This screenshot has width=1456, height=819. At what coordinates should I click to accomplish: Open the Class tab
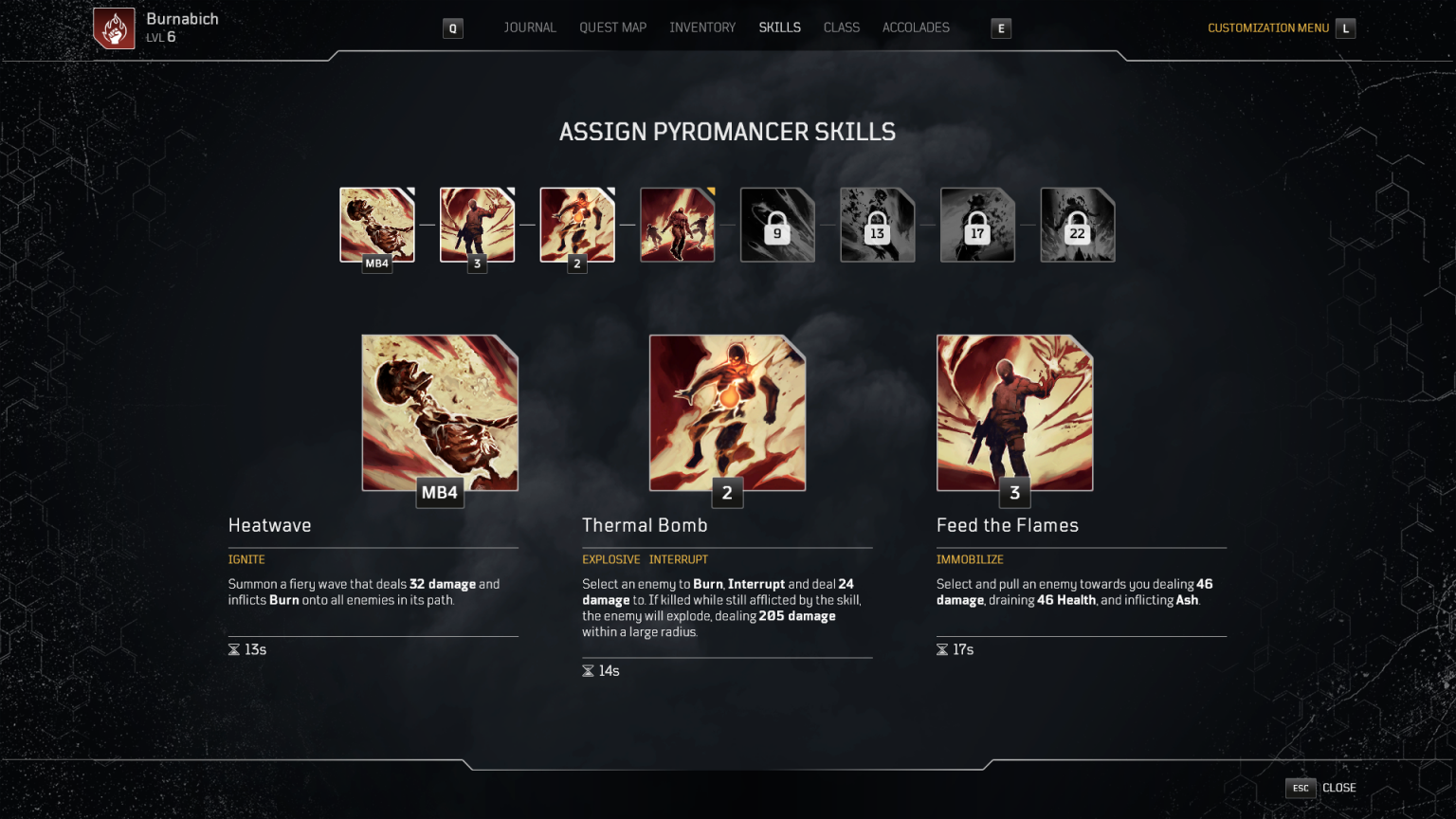coord(842,27)
